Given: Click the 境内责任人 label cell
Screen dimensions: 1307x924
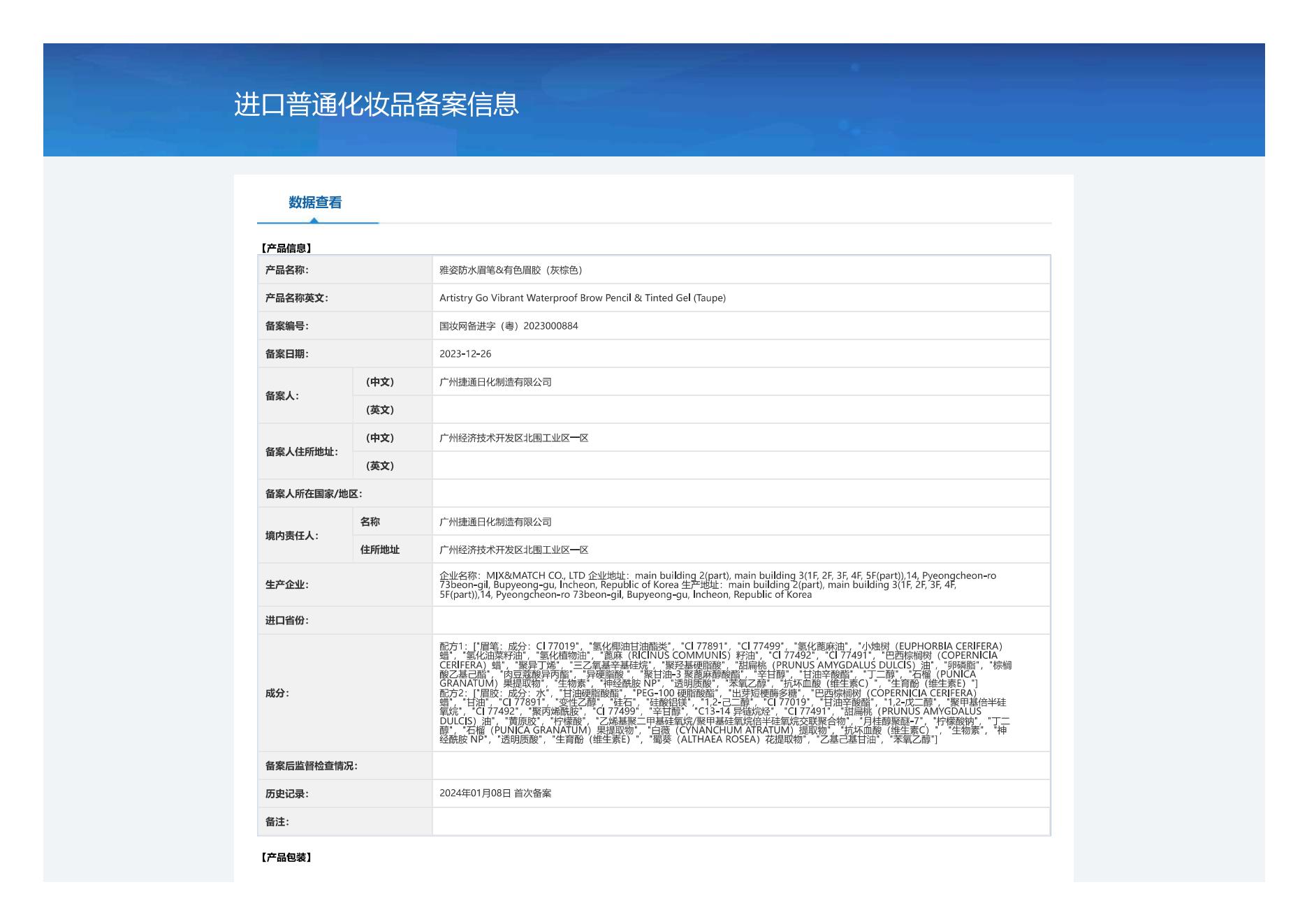Looking at the screenshot, I should 305,535.
